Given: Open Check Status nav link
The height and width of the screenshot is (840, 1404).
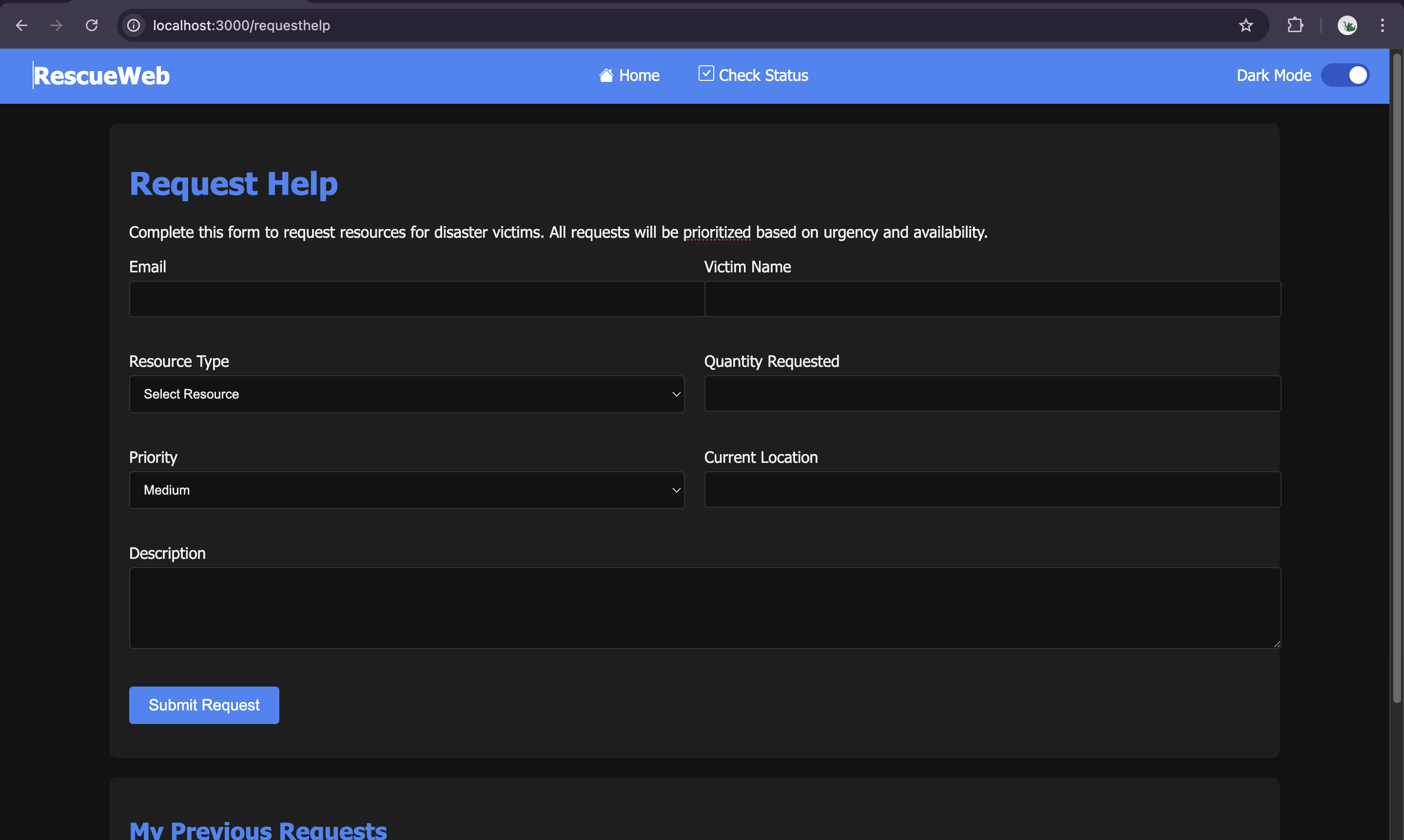Looking at the screenshot, I should click(x=763, y=76).
